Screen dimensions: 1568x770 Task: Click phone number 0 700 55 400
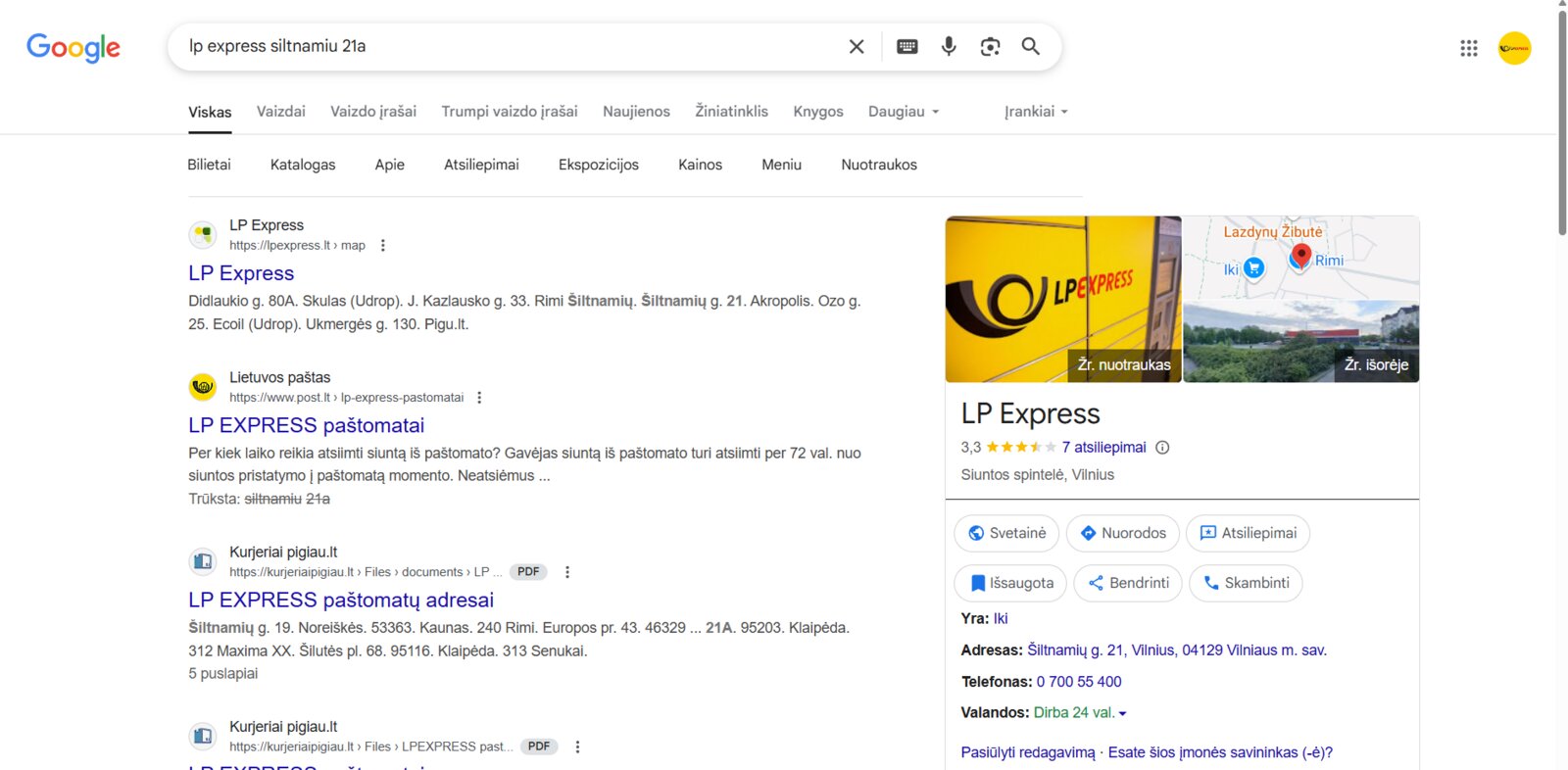(x=1079, y=682)
